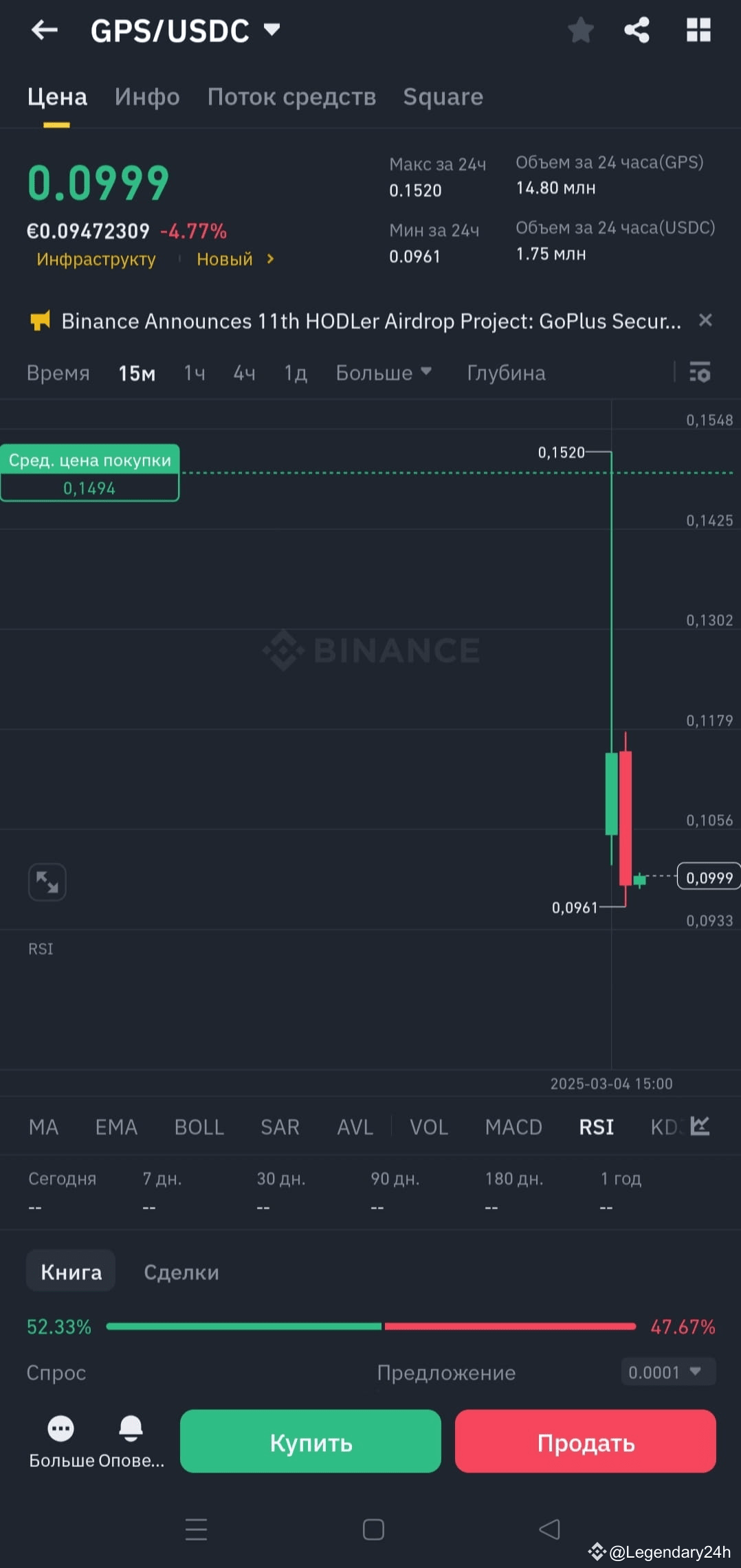The width and height of the screenshot is (741, 1568).
Task: Open chart settings icon beside Глубина
Action: [x=700, y=373]
